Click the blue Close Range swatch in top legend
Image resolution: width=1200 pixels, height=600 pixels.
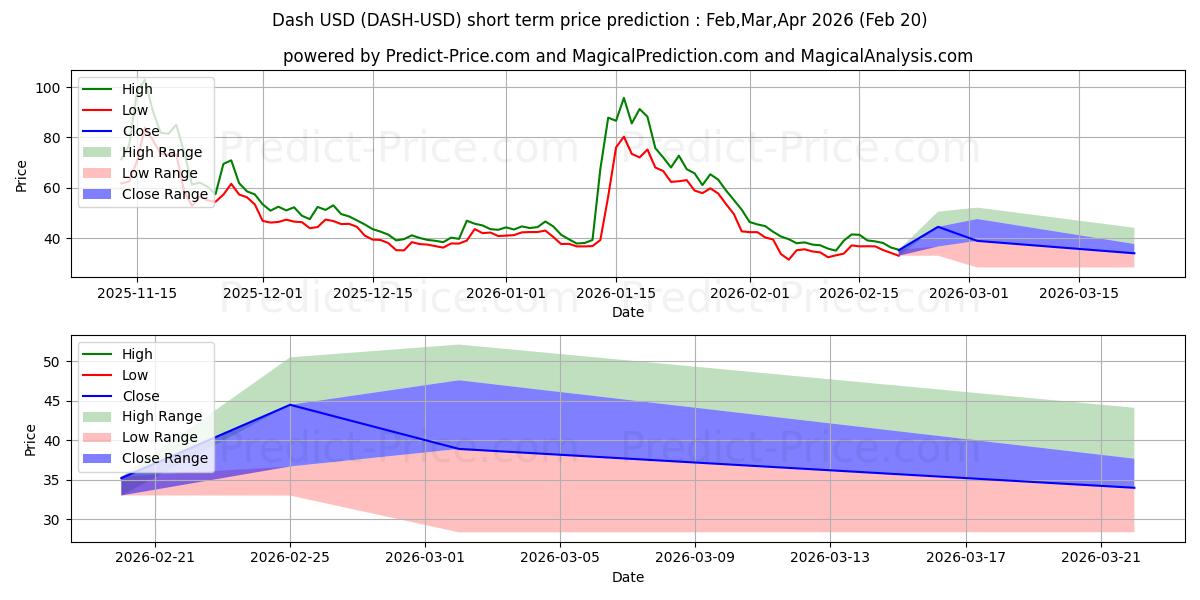point(97,194)
